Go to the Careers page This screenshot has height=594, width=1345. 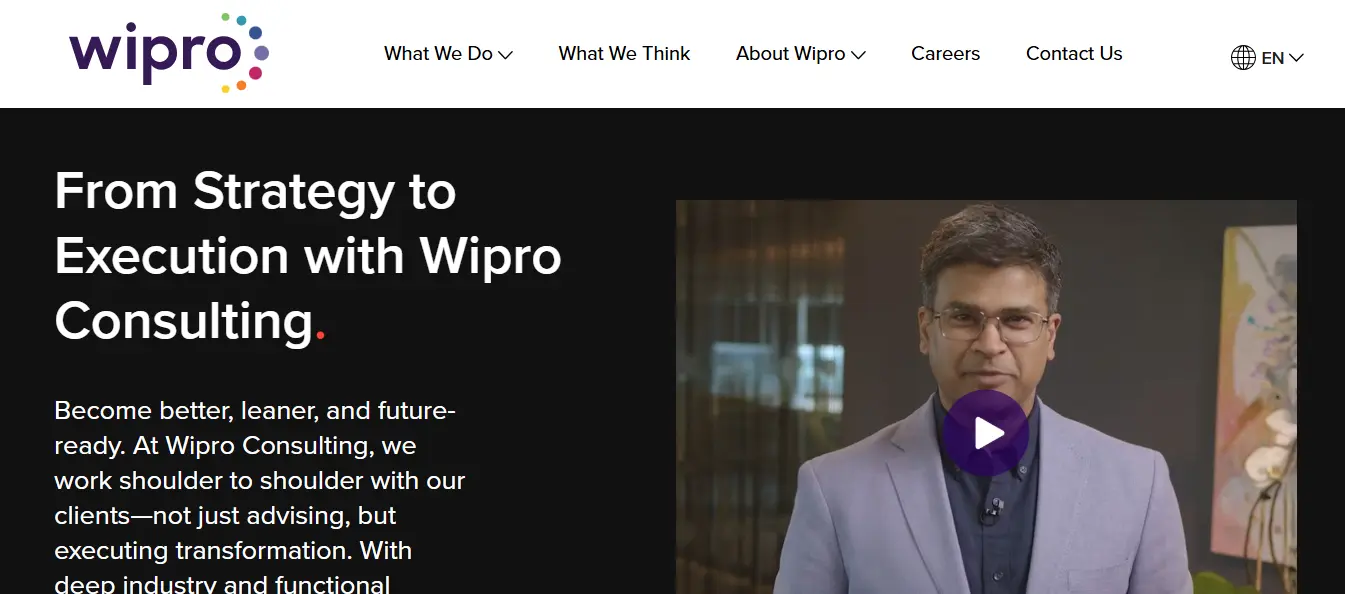click(945, 54)
